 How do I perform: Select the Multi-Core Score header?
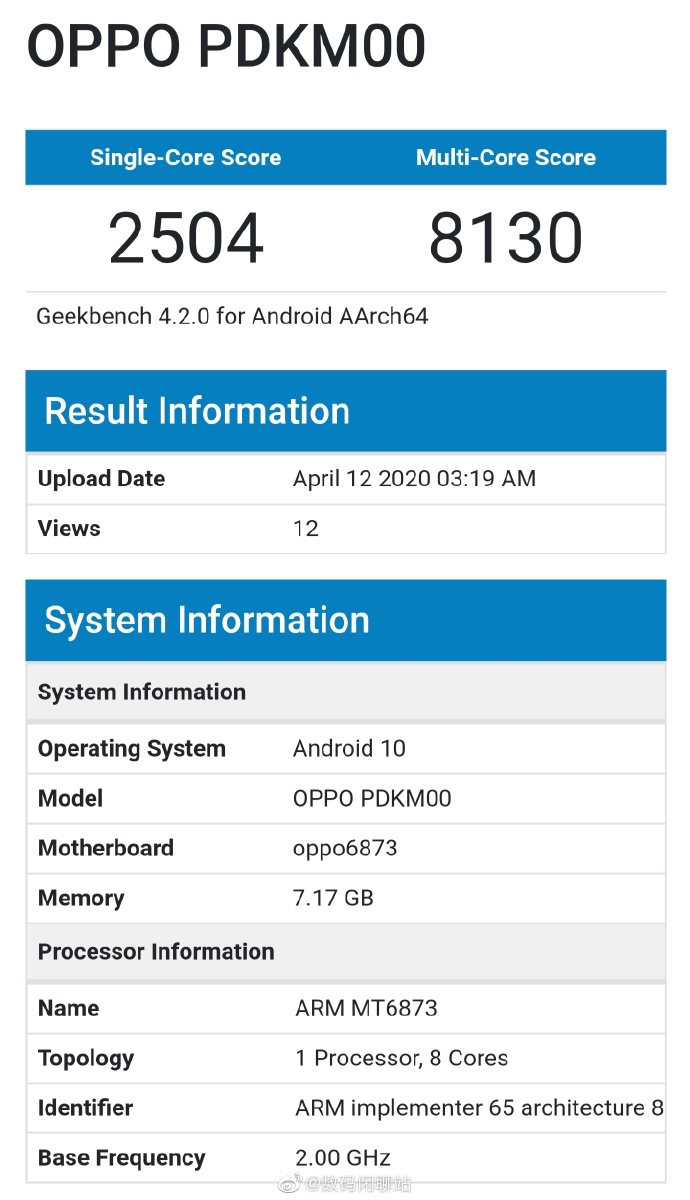tap(505, 157)
